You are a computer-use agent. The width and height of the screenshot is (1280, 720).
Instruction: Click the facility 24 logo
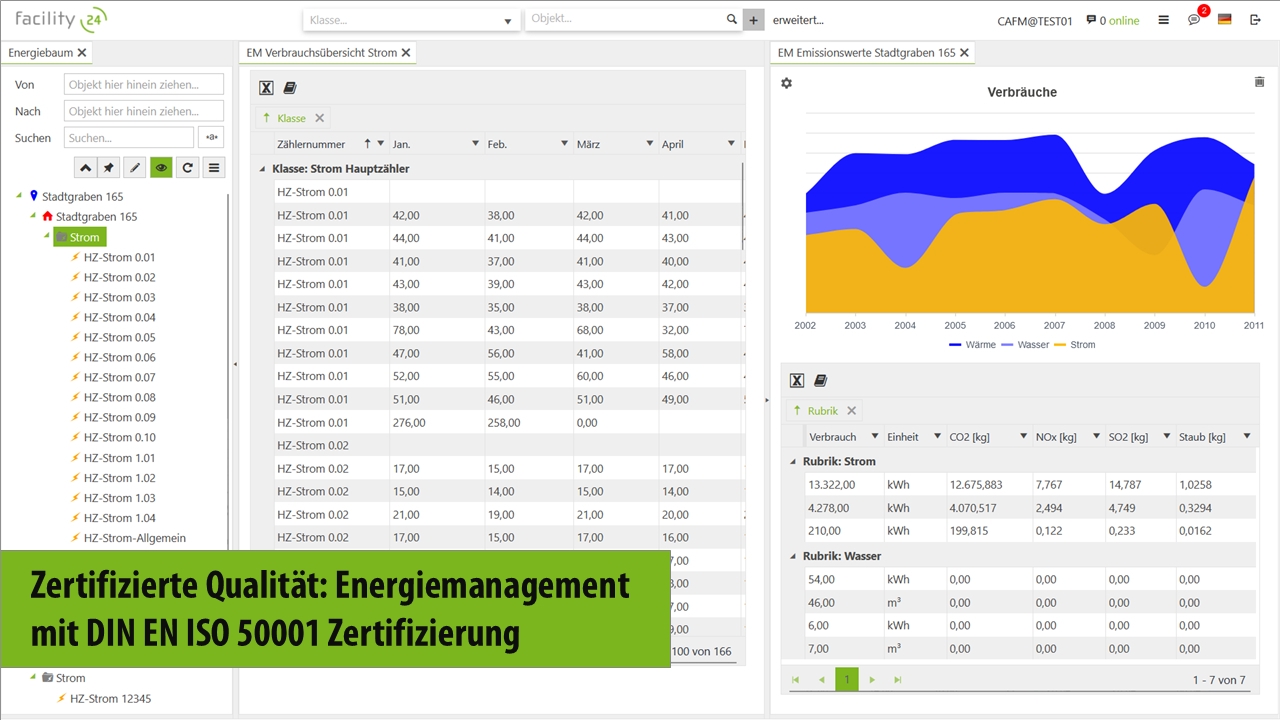[x=61, y=18]
